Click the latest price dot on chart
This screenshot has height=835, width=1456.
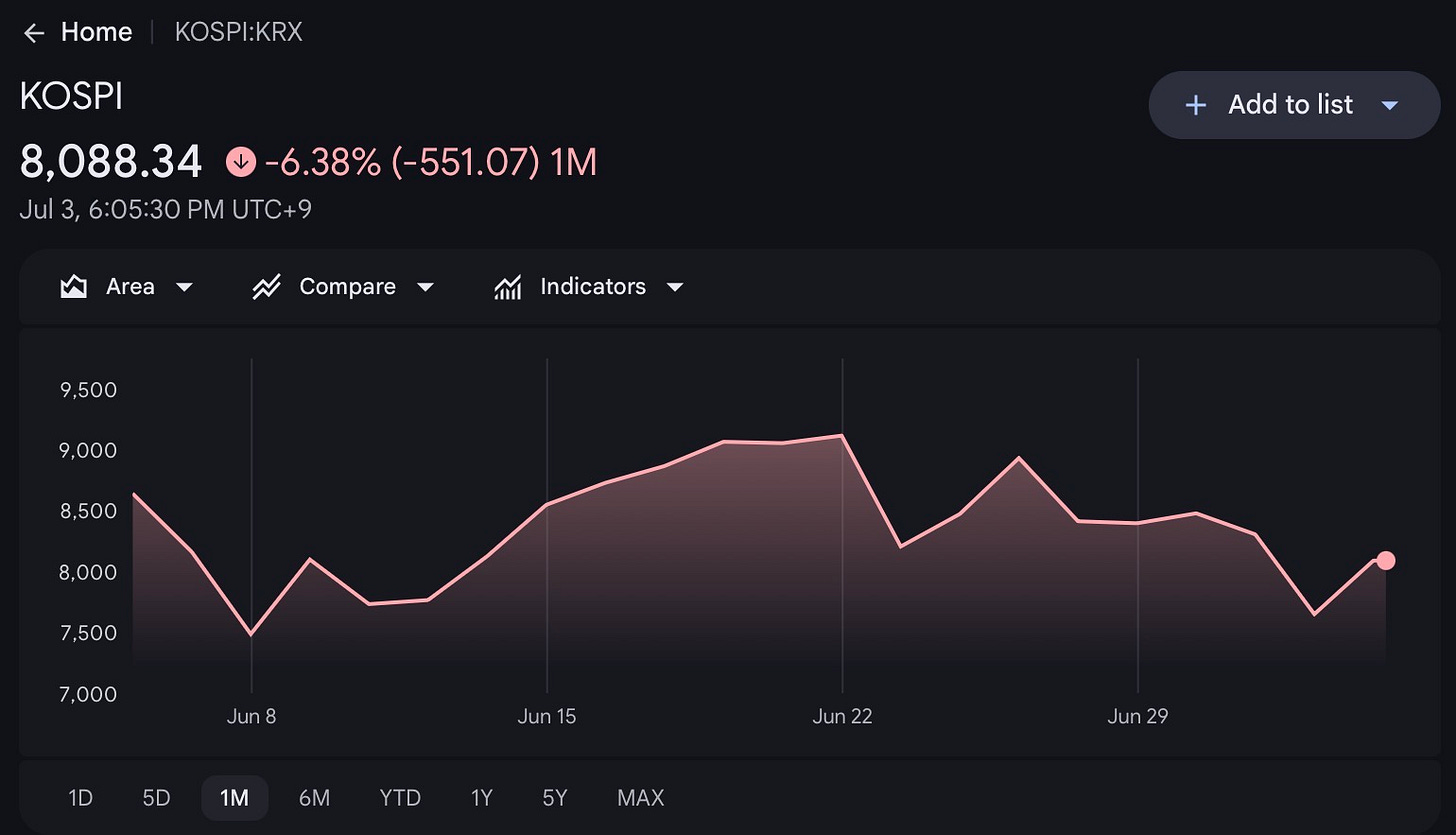coord(1385,560)
